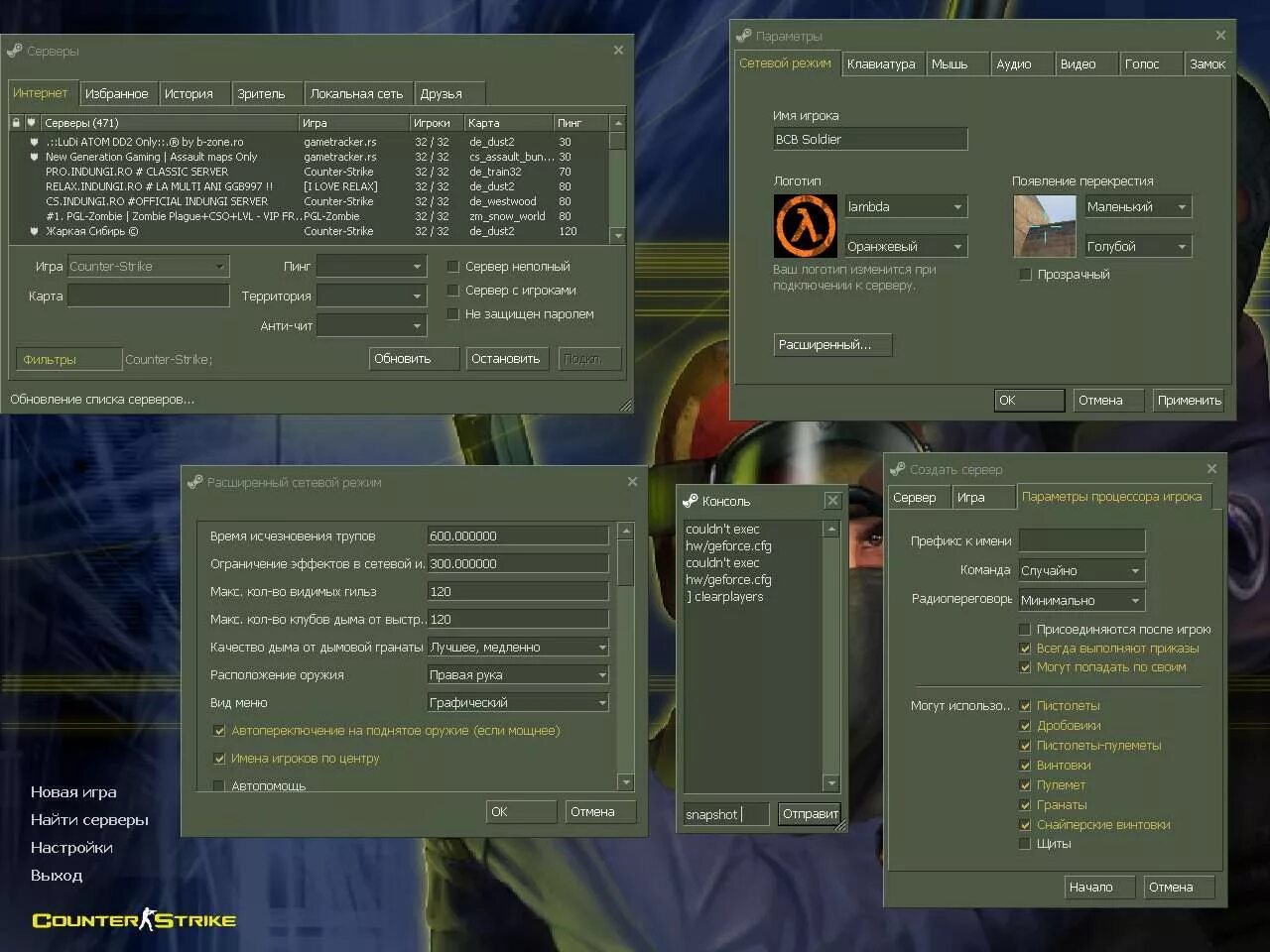Close the Серверы window

[618, 51]
